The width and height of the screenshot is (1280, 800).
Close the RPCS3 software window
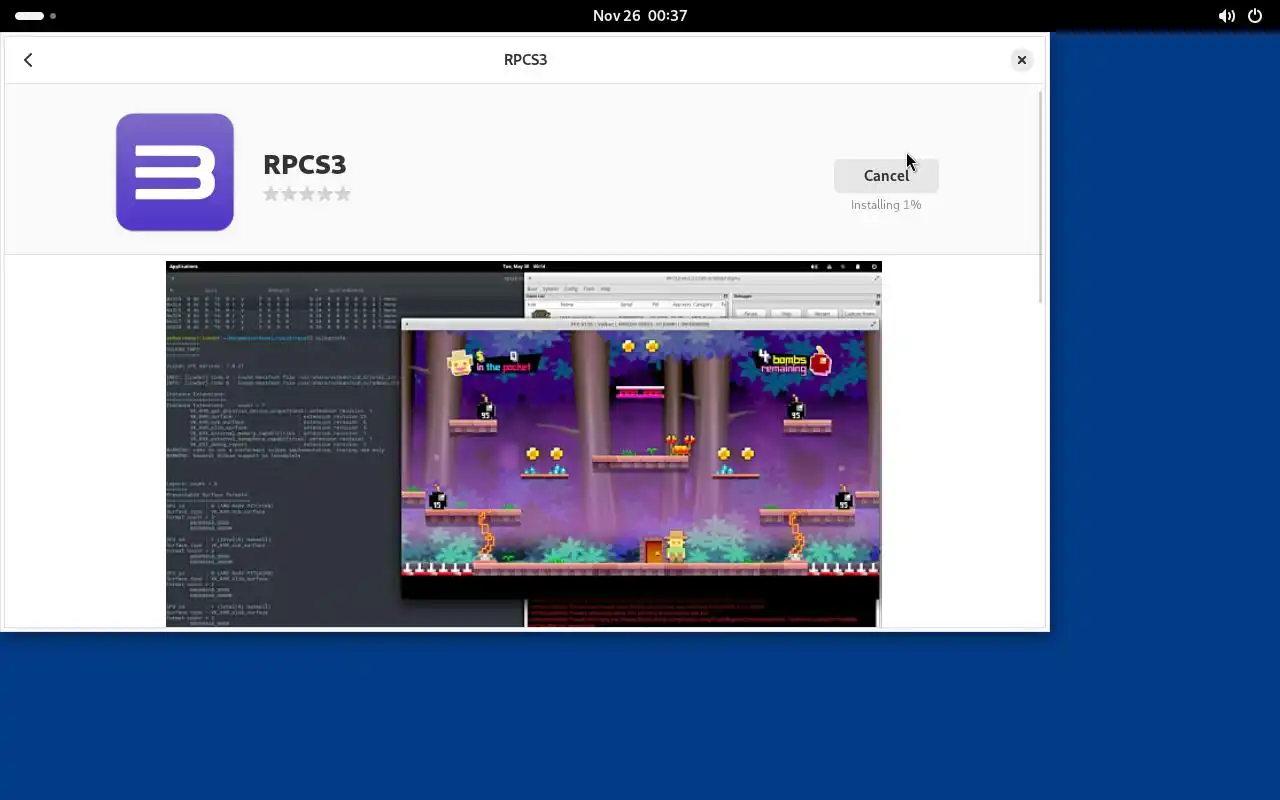(x=1021, y=60)
